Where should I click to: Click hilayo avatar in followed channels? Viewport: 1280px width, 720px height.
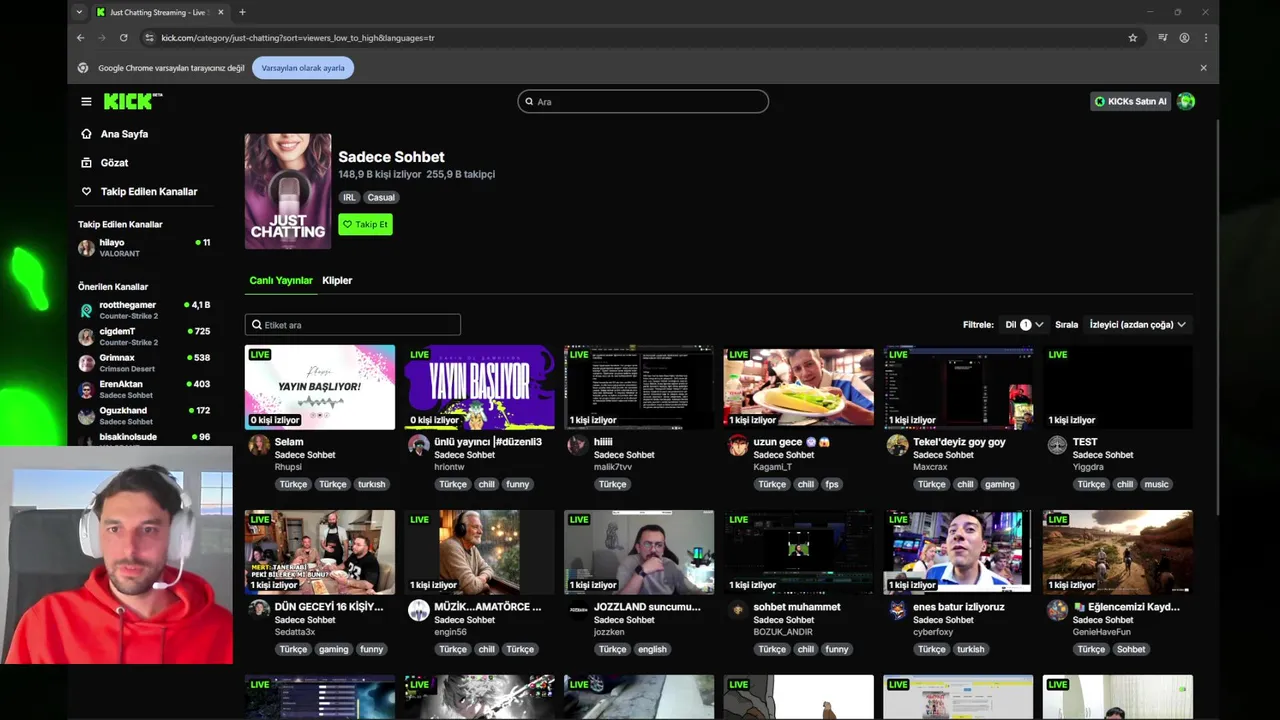click(x=87, y=247)
